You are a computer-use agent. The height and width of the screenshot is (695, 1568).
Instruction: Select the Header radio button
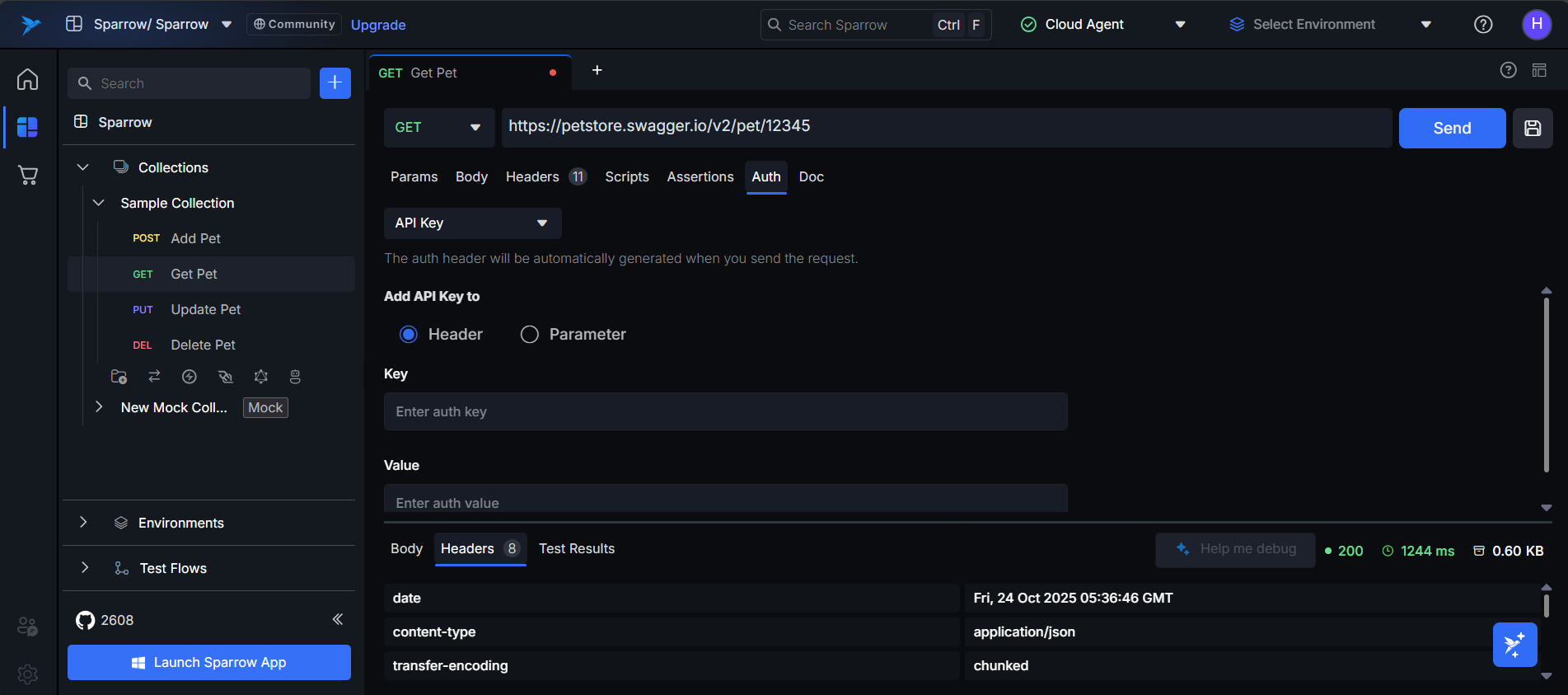click(x=409, y=334)
